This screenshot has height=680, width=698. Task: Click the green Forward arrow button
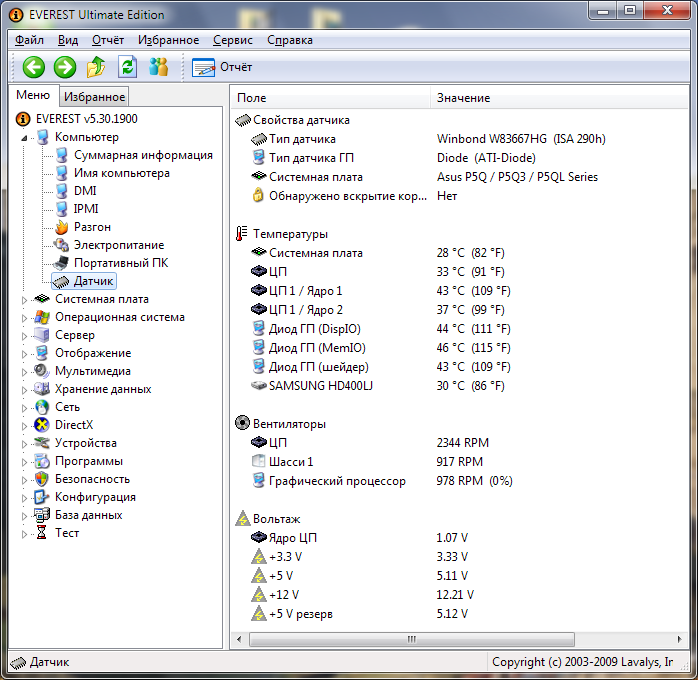click(x=65, y=67)
